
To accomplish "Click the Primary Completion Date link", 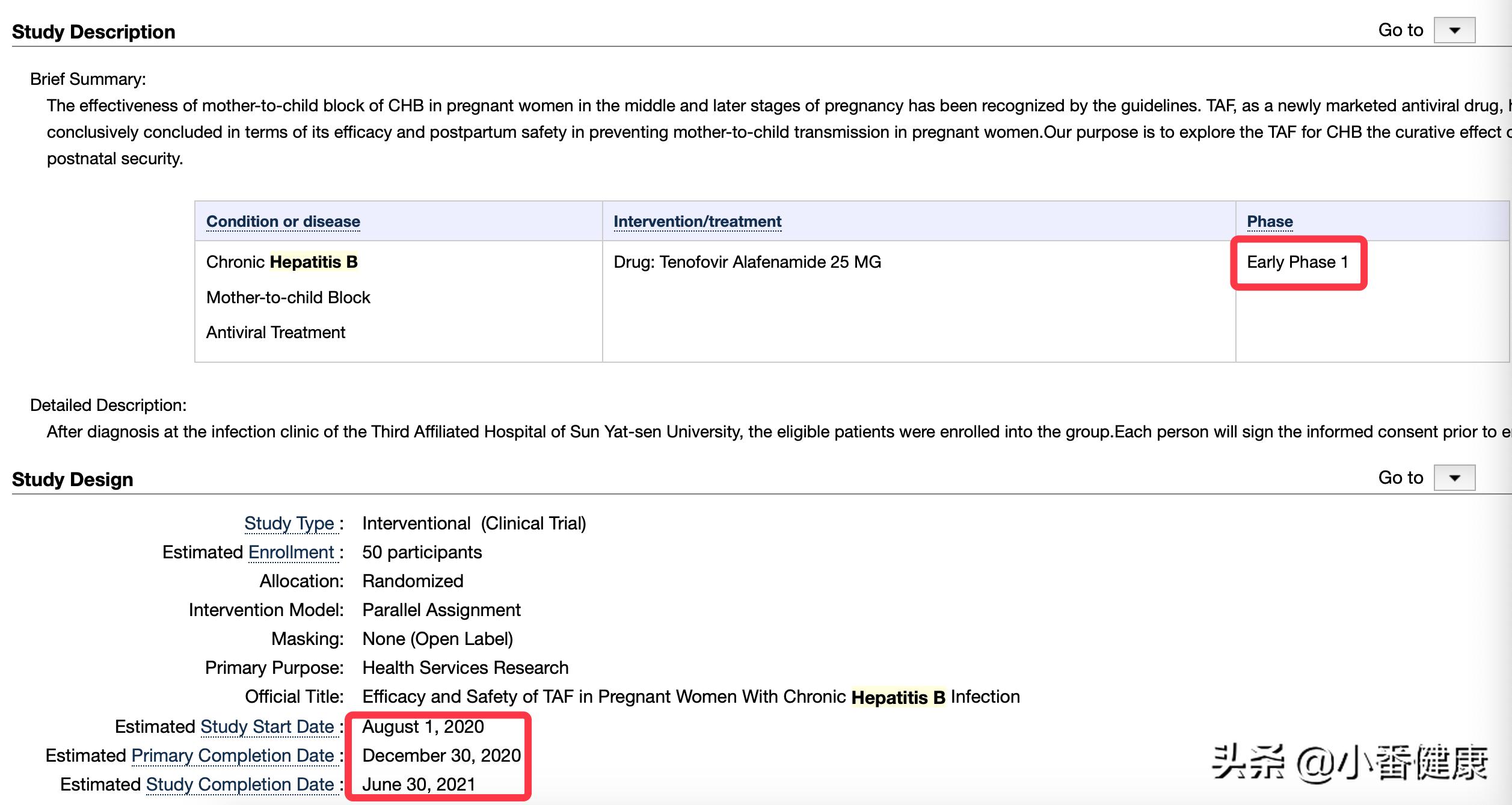I will click(233, 756).
